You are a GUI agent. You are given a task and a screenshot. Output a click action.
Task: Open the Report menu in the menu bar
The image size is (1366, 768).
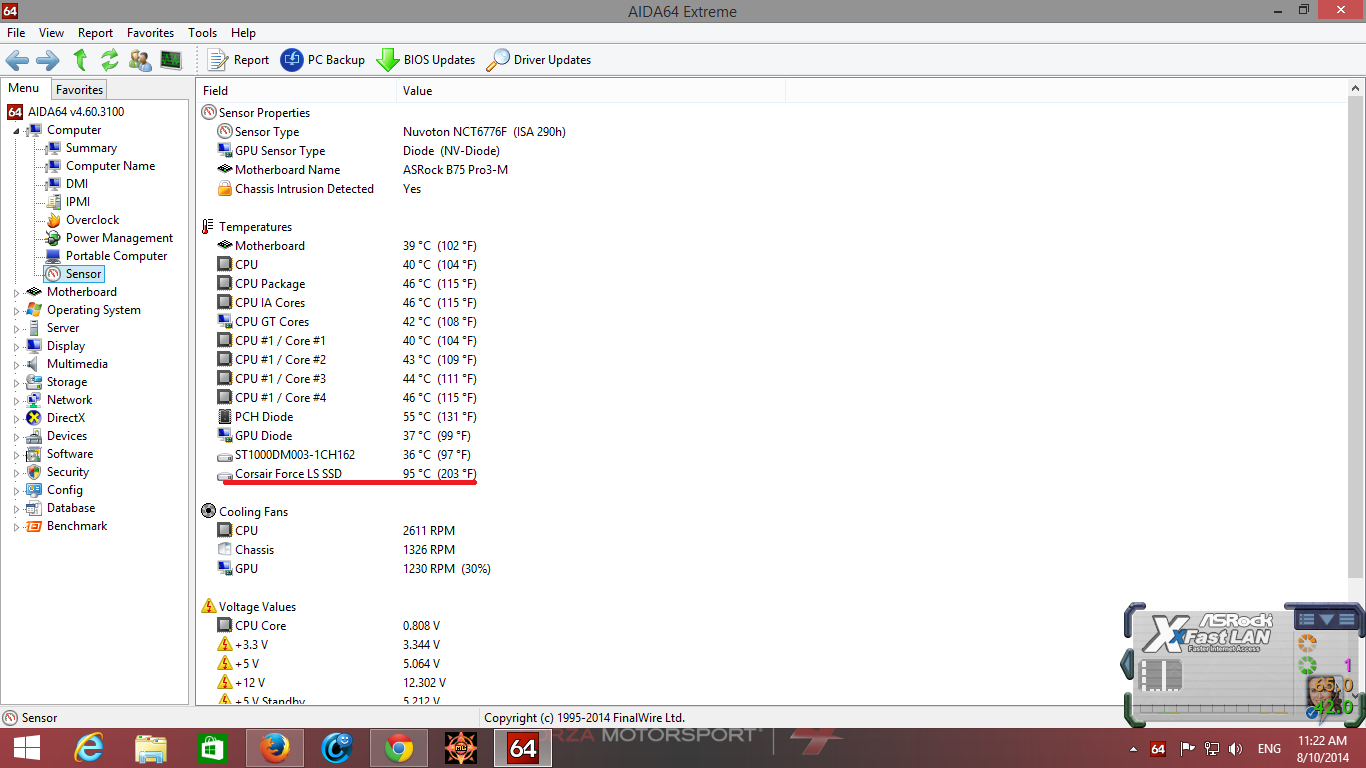click(95, 33)
